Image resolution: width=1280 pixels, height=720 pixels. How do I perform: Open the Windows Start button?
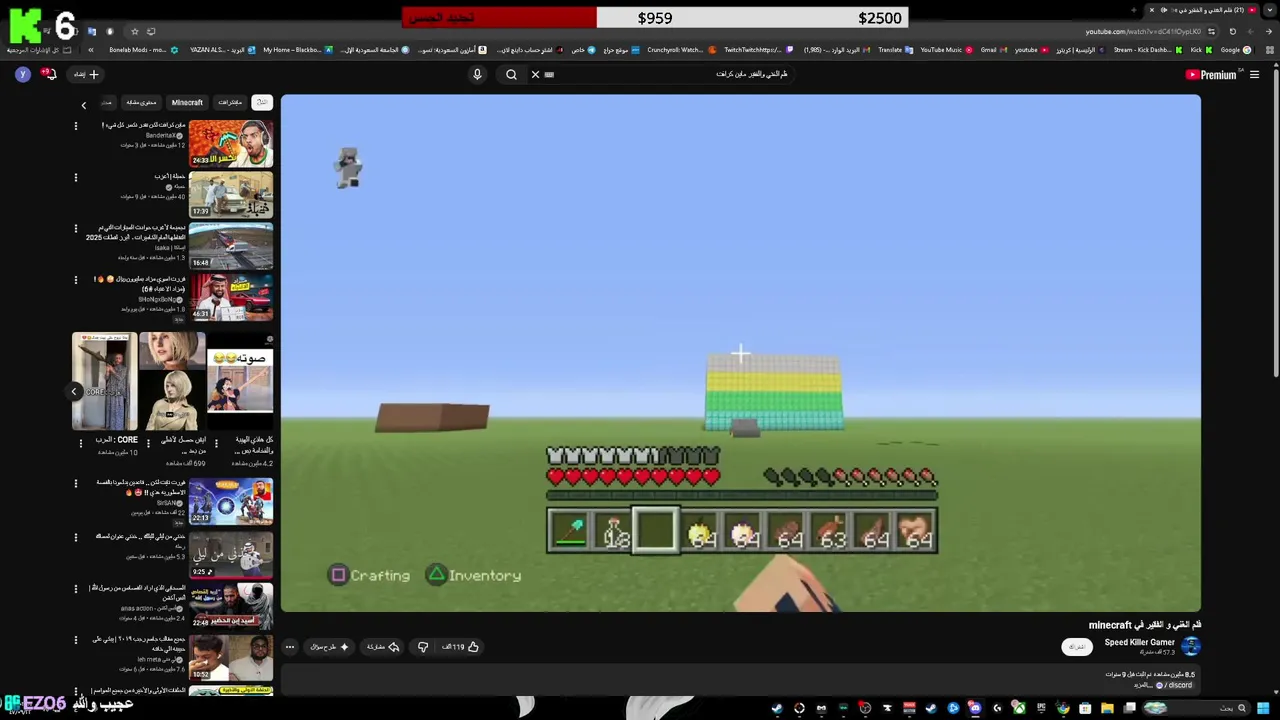[x=1263, y=709]
